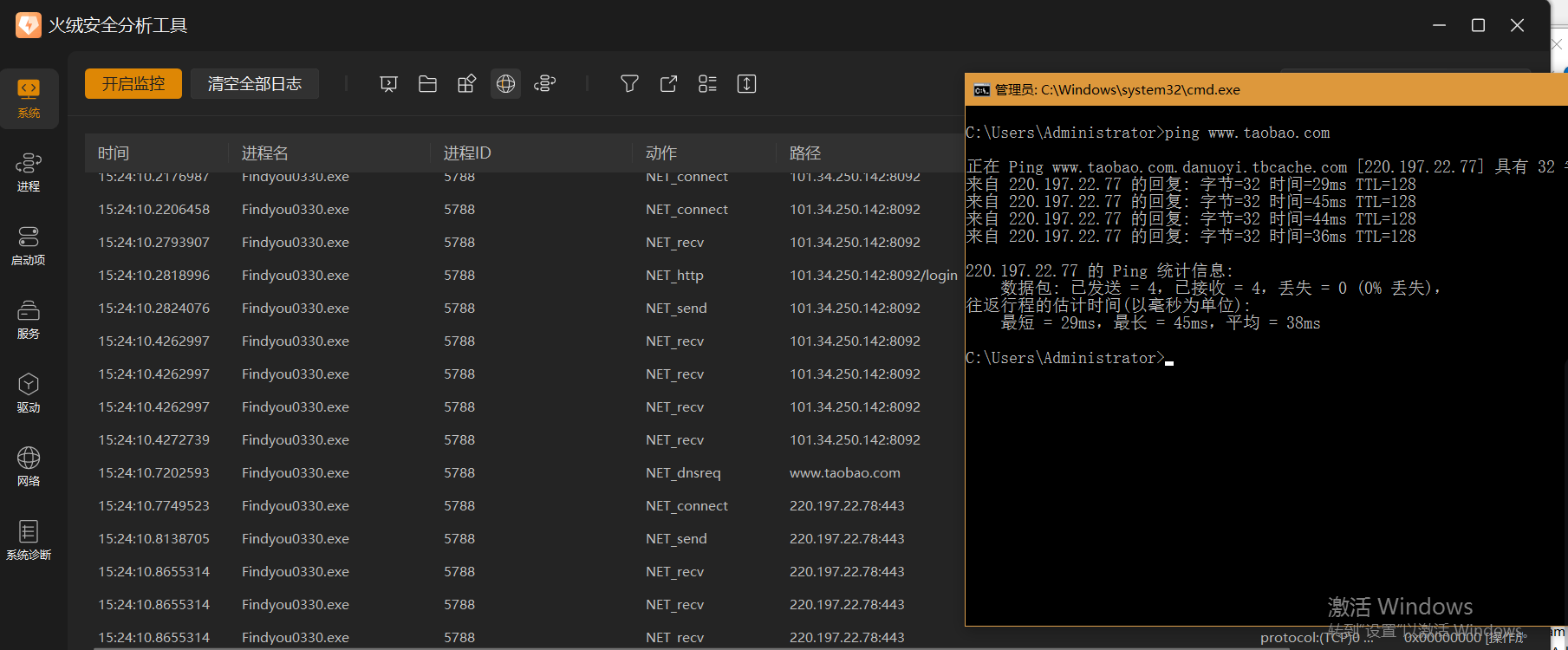This screenshot has height=650, width=1568.
Task: Select the NET_connect row at 15:24:10.7749523
Action: [x=524, y=506]
